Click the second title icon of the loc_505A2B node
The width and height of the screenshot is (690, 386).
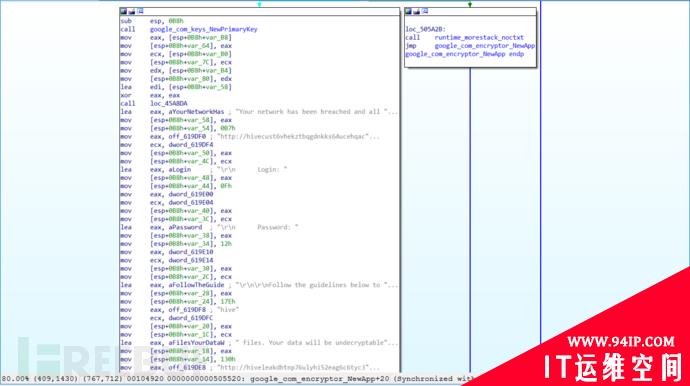417,11
